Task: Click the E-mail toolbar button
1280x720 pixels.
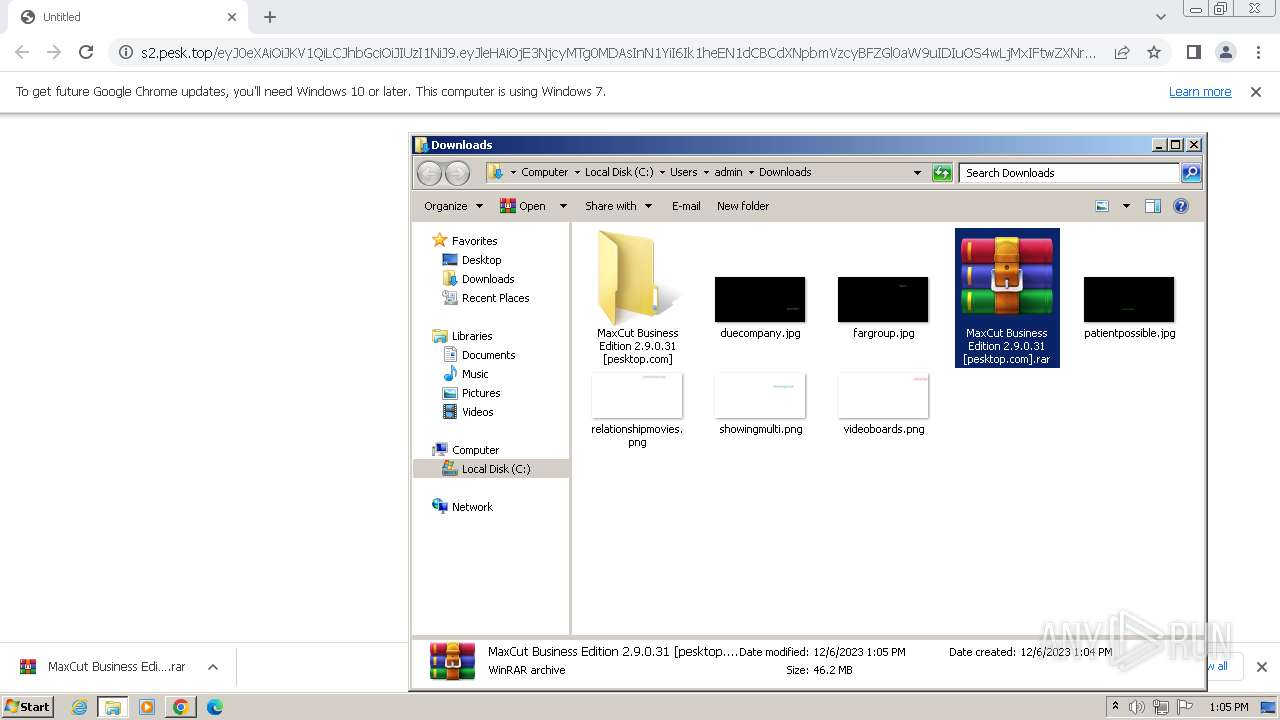Action: click(686, 206)
